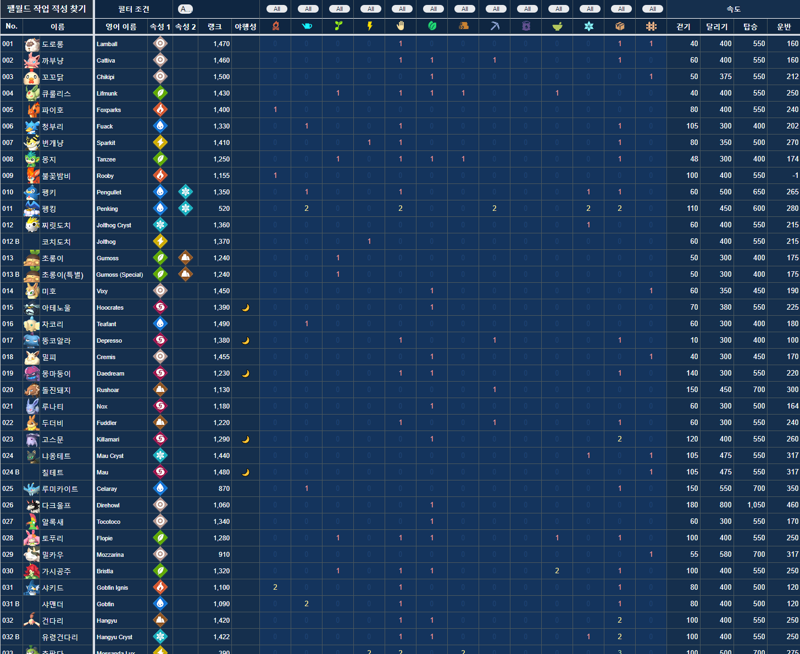Select the Handiwork hand column icon
Image resolution: width=800 pixels, height=654 pixels.
(x=400, y=26)
